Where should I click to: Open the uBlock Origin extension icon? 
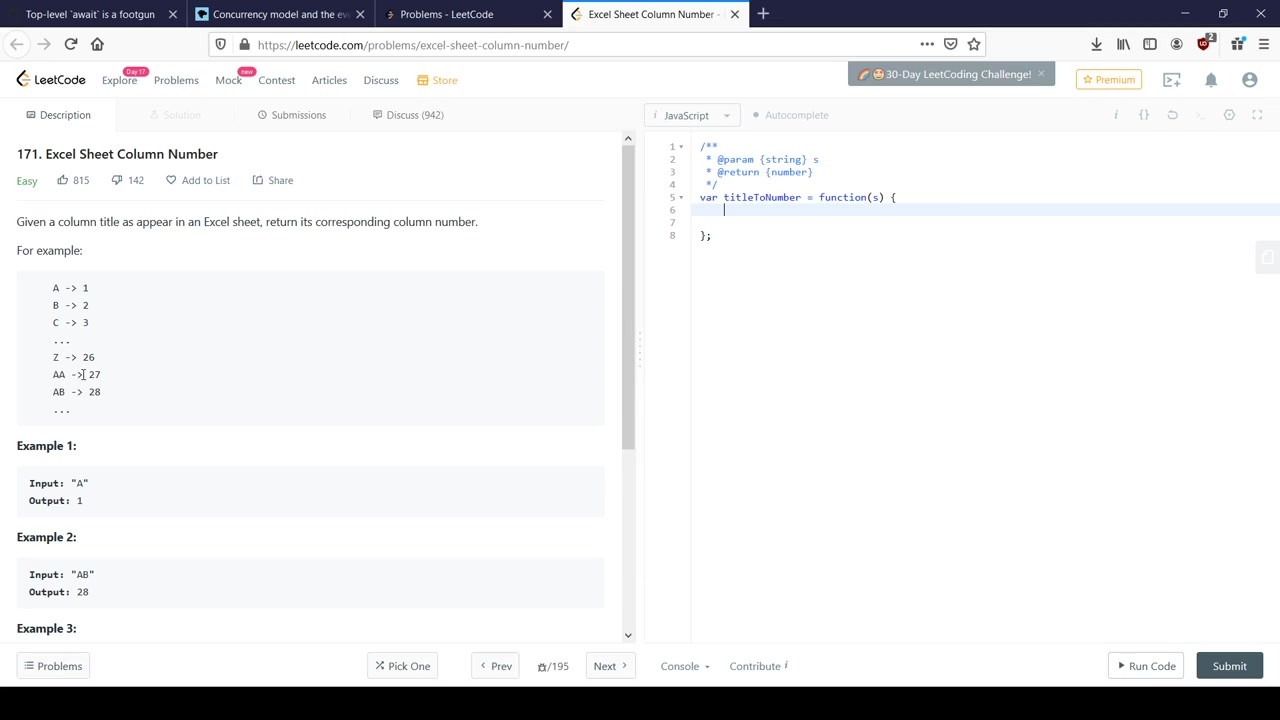point(1204,44)
